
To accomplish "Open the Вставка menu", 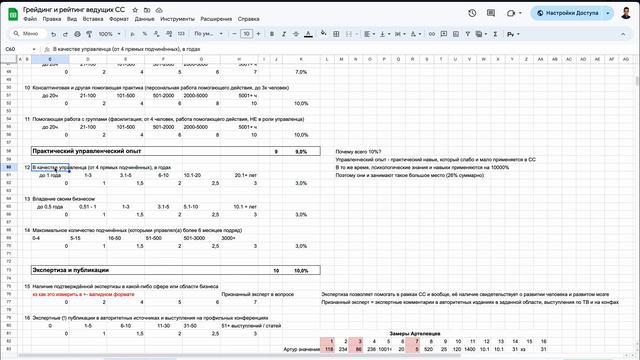I will click(x=93, y=19).
